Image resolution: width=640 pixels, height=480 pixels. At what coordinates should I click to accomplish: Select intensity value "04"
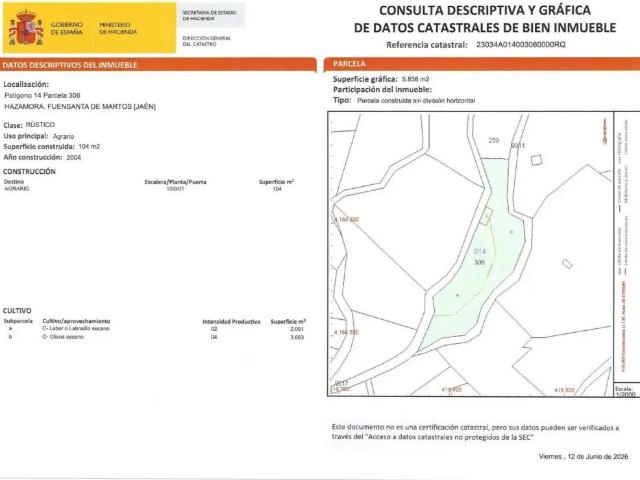214,337
